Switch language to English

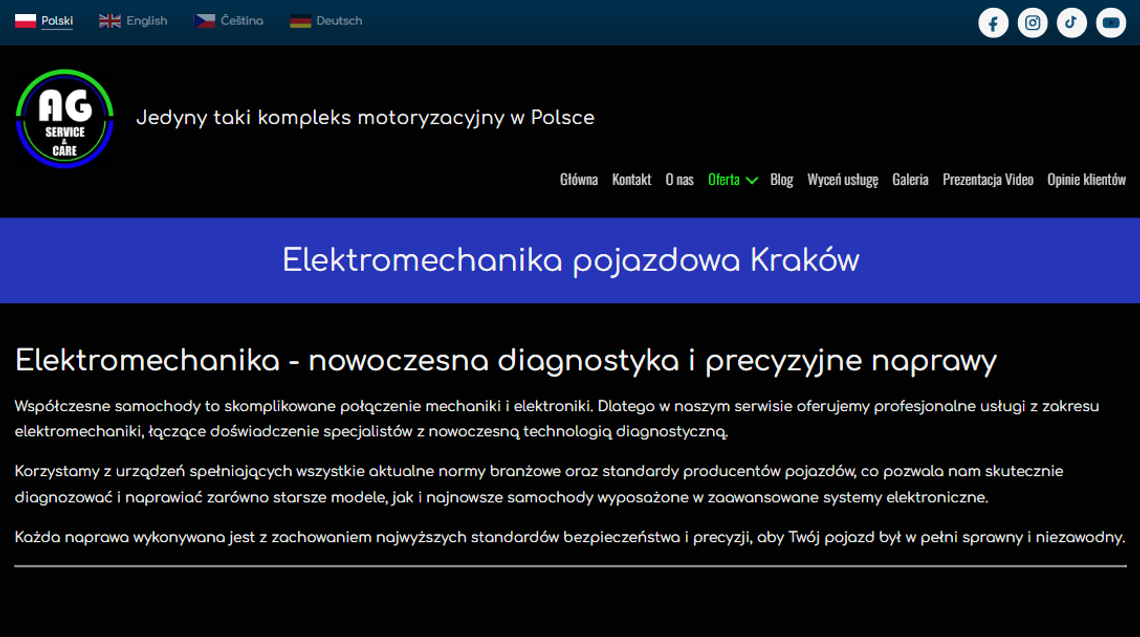(x=147, y=21)
